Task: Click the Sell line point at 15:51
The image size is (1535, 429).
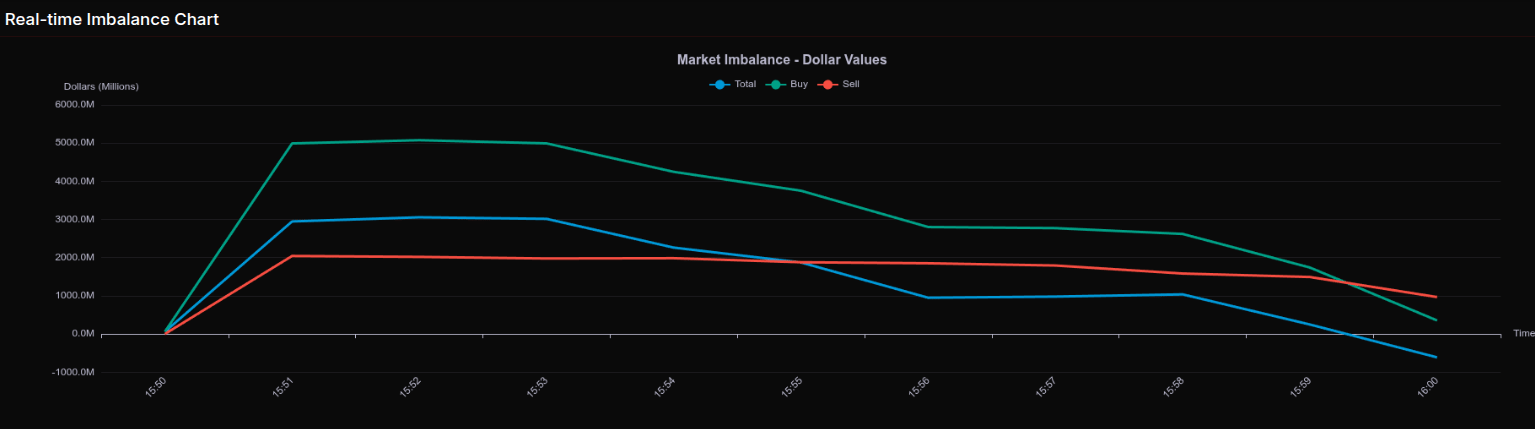Action: click(292, 256)
